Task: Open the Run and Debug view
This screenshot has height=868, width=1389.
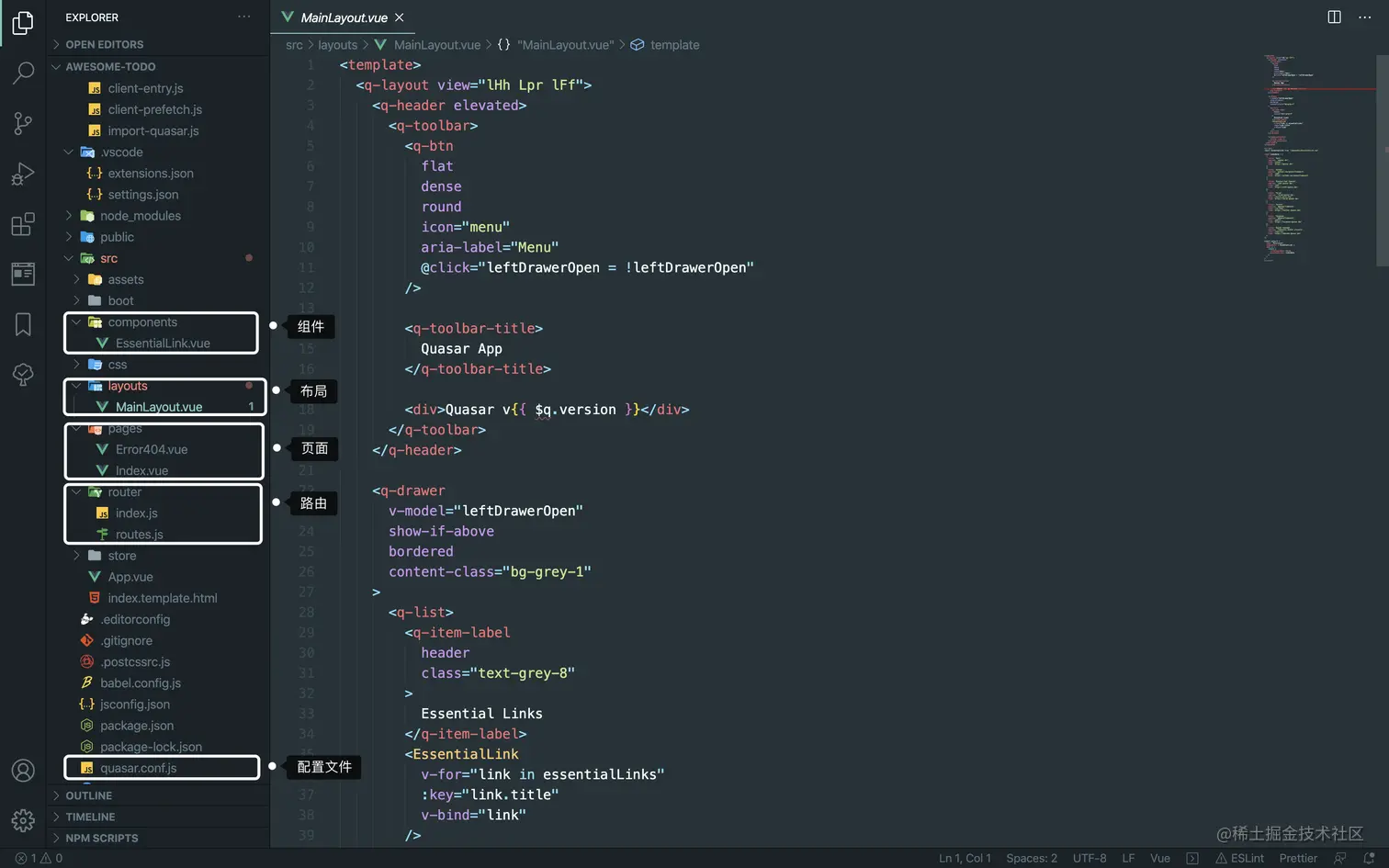Action: (x=23, y=174)
